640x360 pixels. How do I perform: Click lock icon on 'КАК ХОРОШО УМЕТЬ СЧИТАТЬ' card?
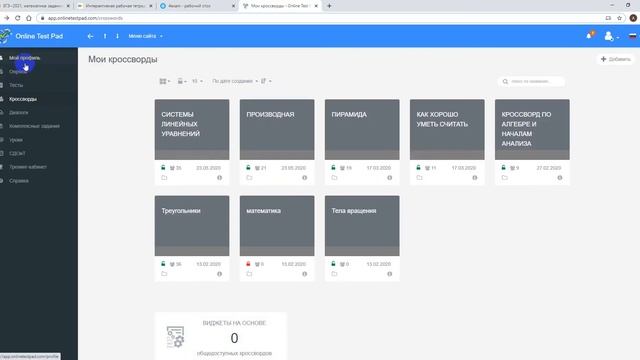[x=418, y=168]
